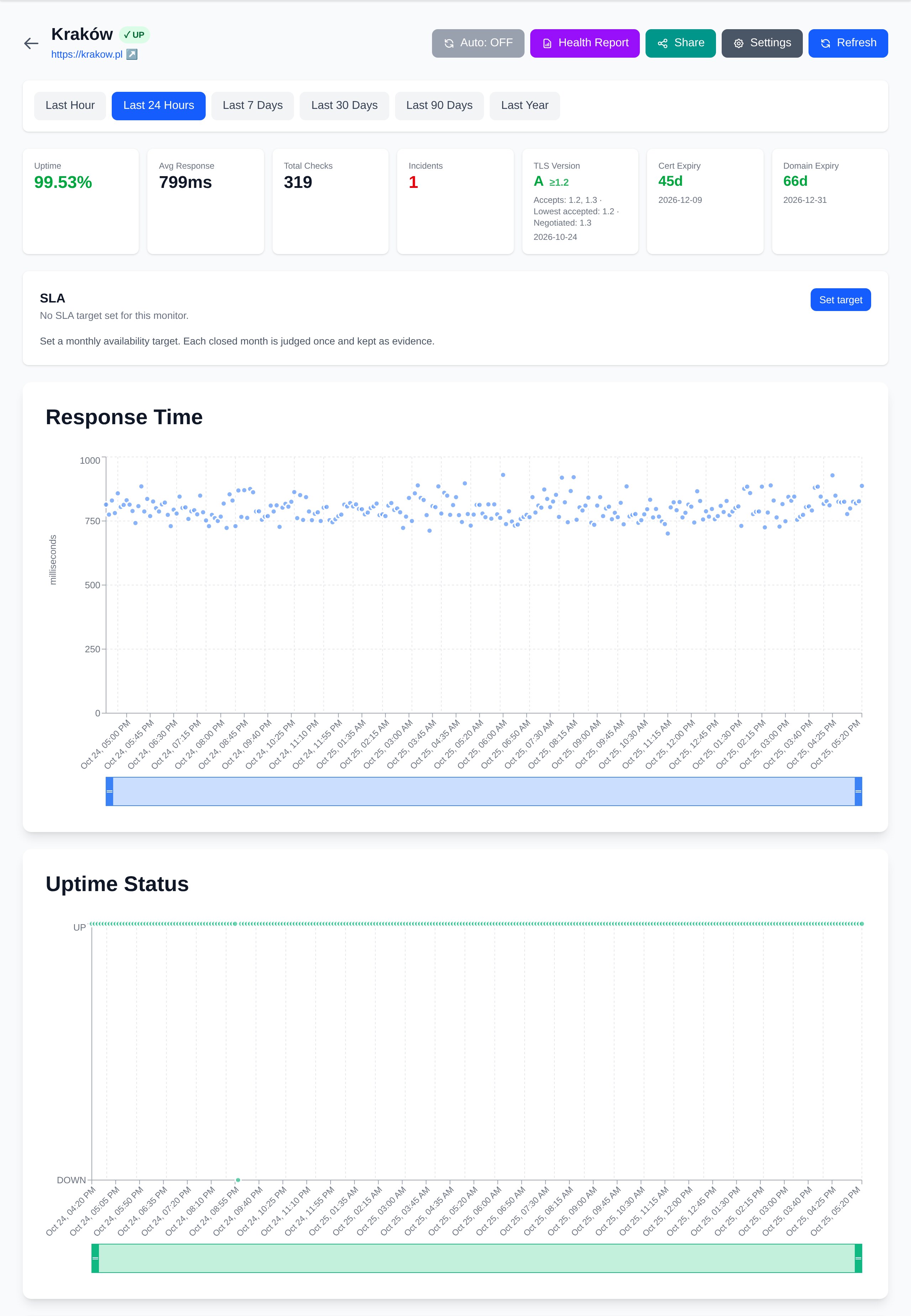The height and width of the screenshot is (1316, 911).
Task: Click the Share button
Action: 680,43
